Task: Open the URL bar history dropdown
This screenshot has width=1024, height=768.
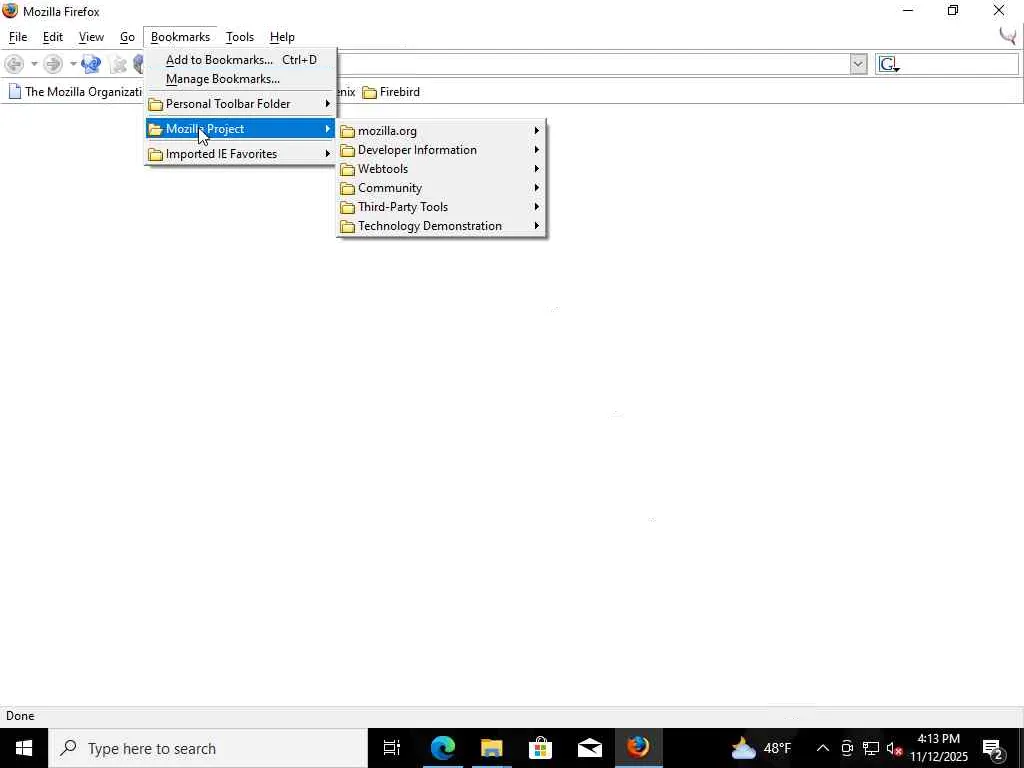Action: pos(858,64)
